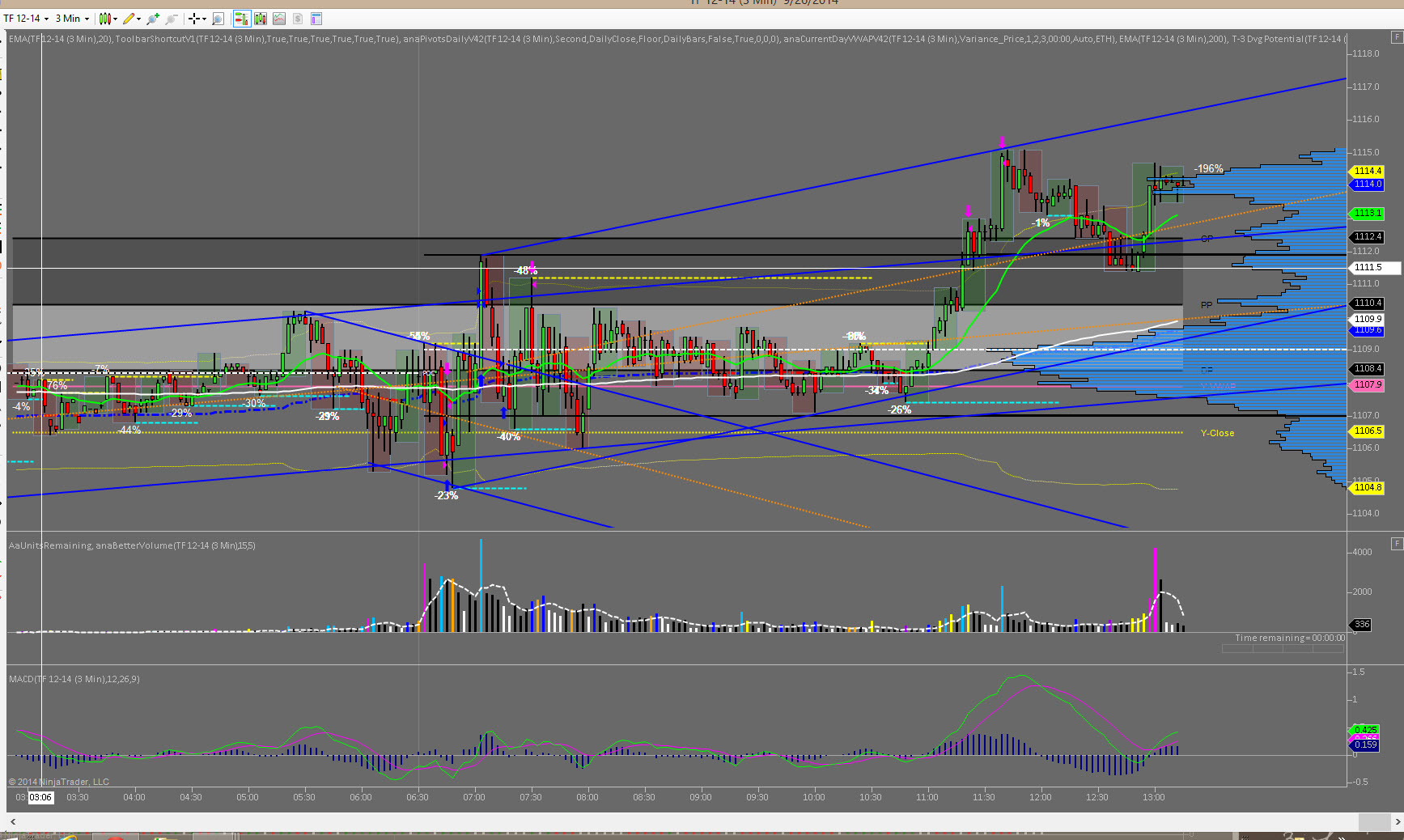Open the Data Series candlestick icon
The width and height of the screenshot is (1404, 840).
261,19
